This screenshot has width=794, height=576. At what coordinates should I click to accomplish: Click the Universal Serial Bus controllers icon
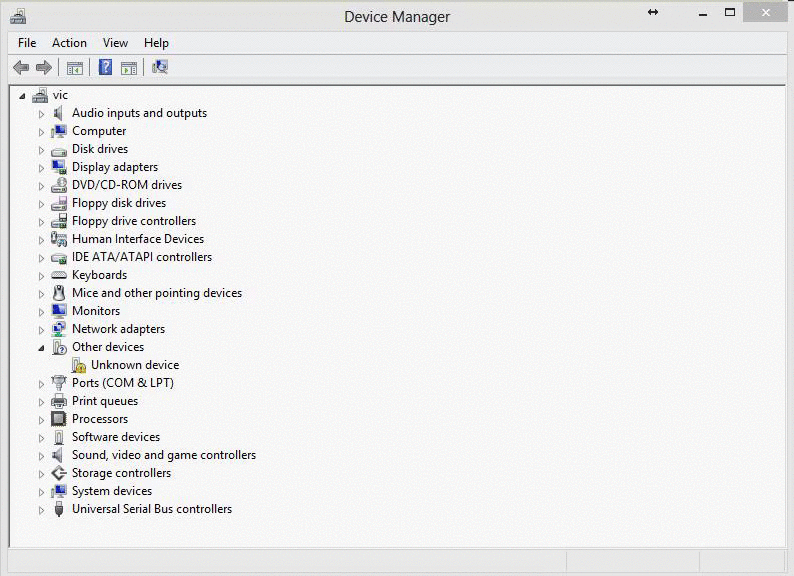[59, 509]
